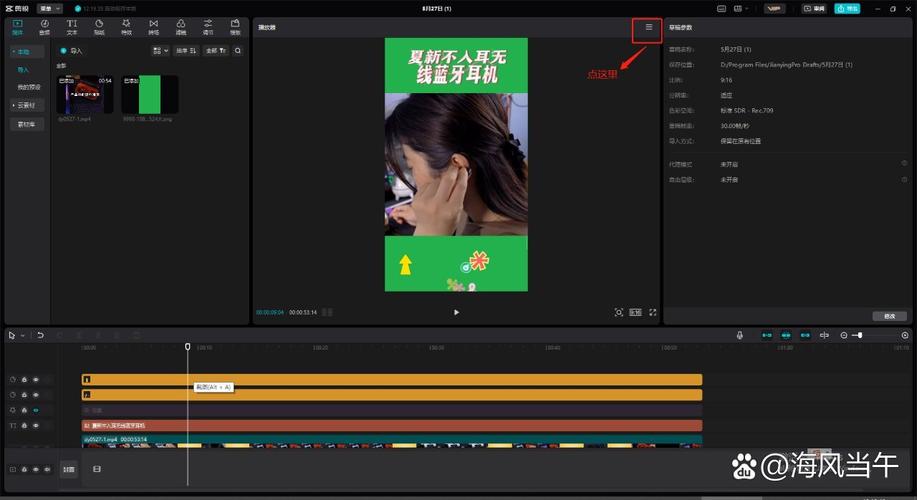Screen dimensions: 917x500
Task: Open the 媒体 media tab
Action: pyautogui.click(x=17, y=27)
